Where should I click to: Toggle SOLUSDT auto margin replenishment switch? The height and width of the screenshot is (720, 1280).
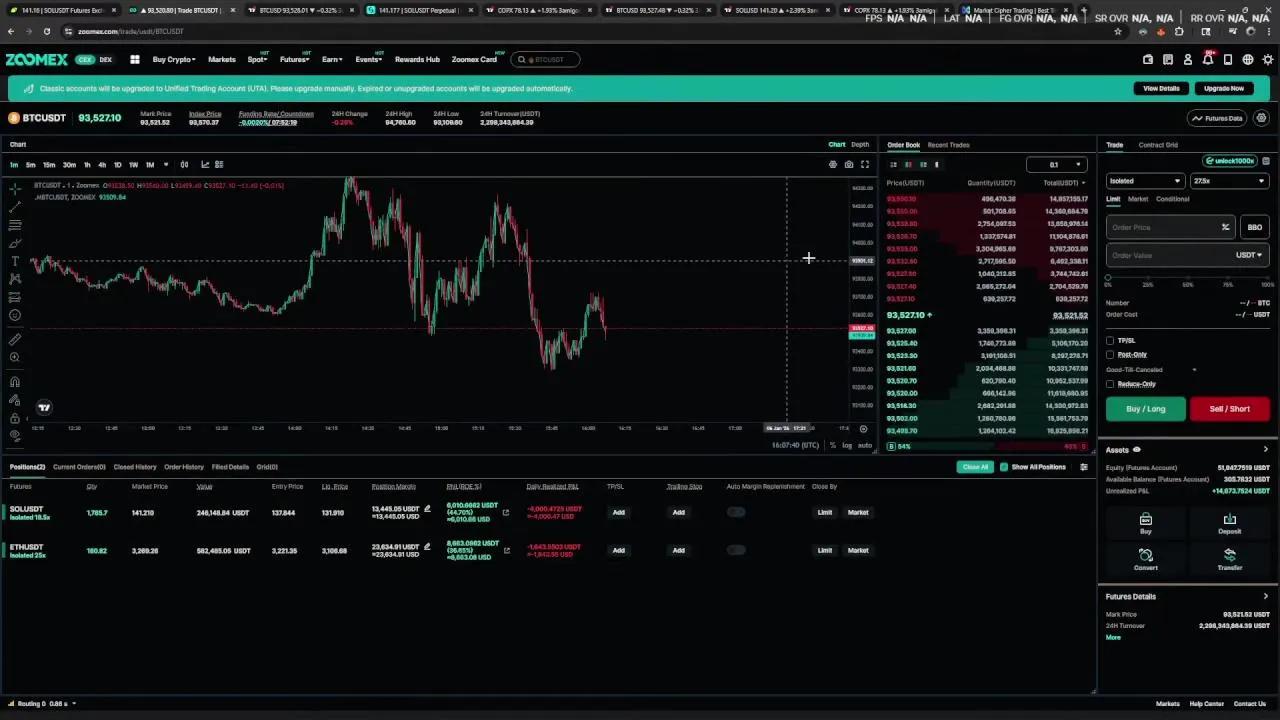[x=736, y=512]
